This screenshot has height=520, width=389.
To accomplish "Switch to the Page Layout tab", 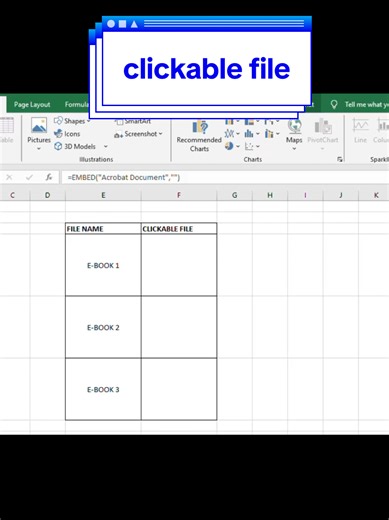I will (32, 105).
